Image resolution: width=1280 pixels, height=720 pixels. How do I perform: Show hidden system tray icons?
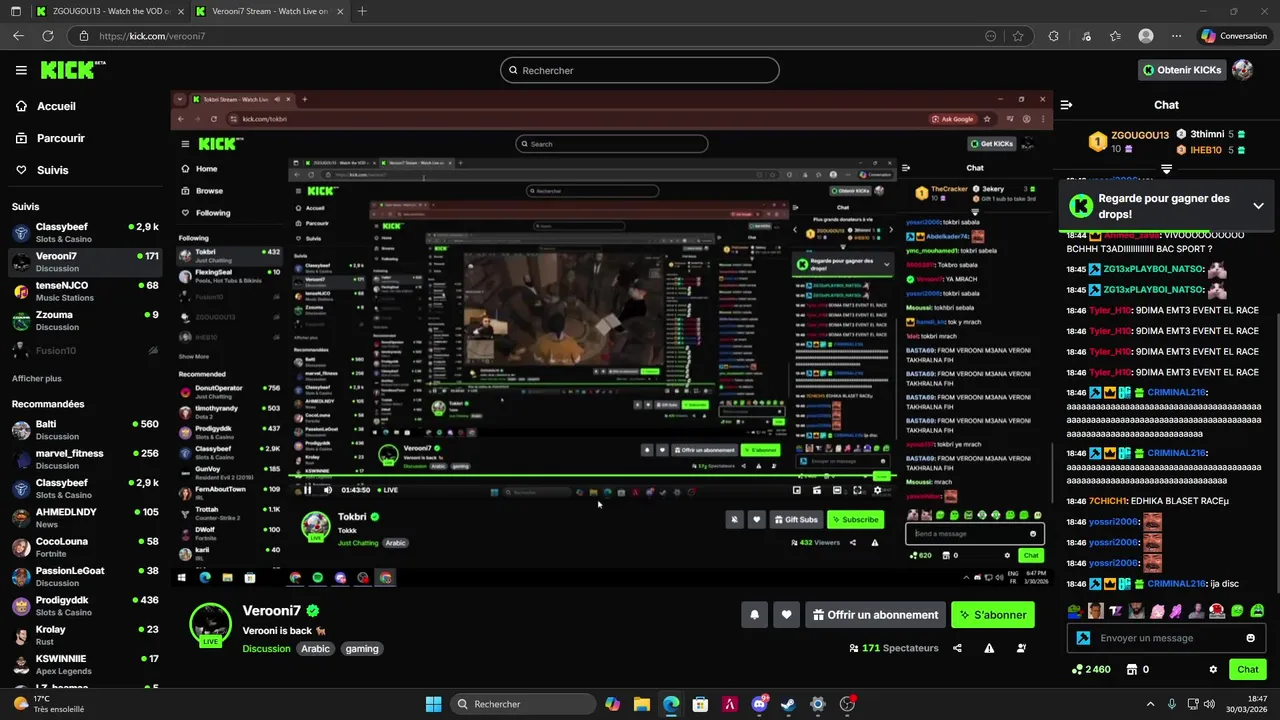tap(1150, 704)
